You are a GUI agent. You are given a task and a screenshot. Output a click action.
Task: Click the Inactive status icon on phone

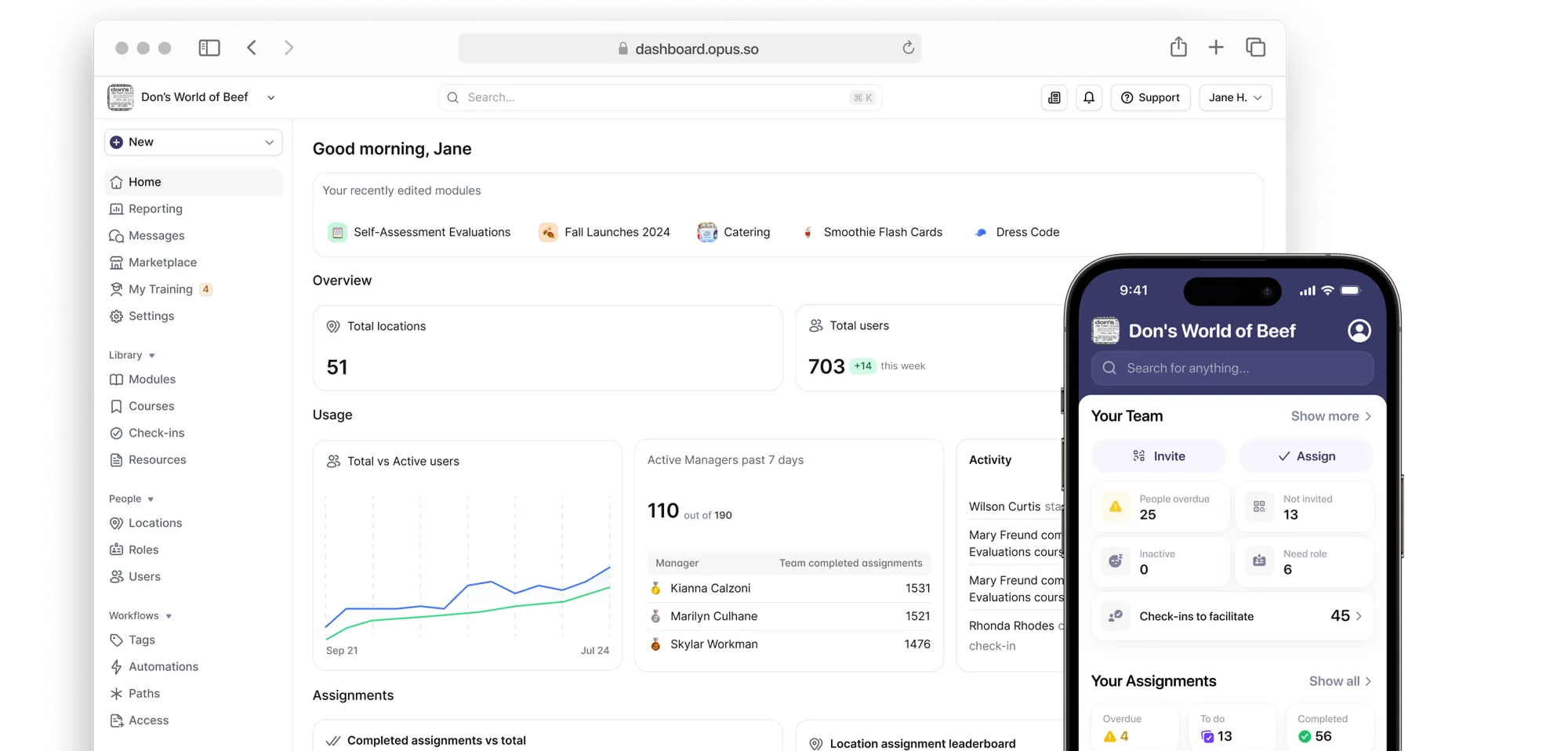point(1115,561)
